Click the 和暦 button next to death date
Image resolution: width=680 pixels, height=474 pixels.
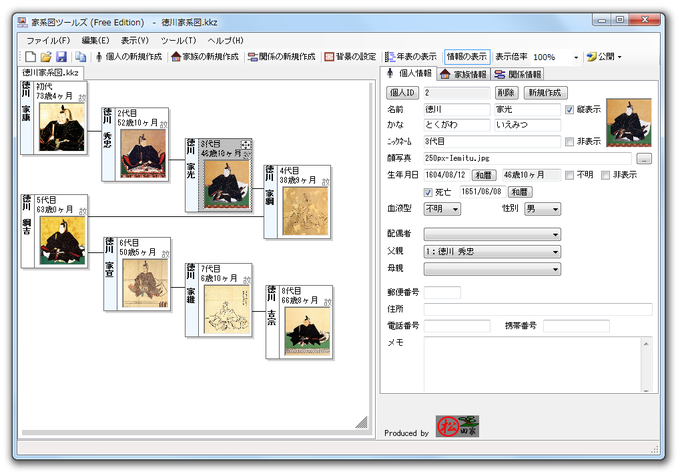click(520, 192)
